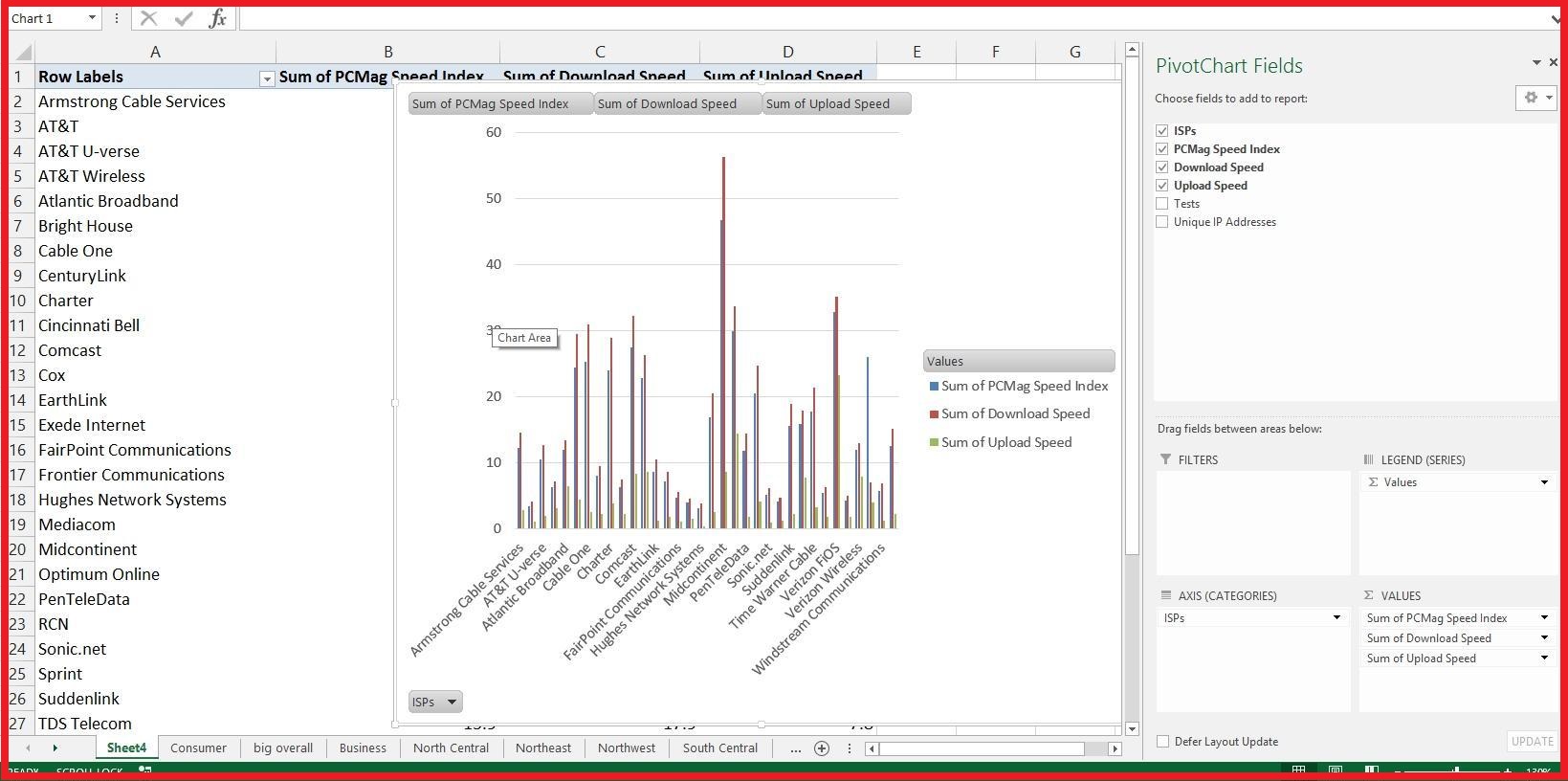Tick the Defer Layout Update checkbox
The height and width of the screenshot is (781, 1568).
1162,742
